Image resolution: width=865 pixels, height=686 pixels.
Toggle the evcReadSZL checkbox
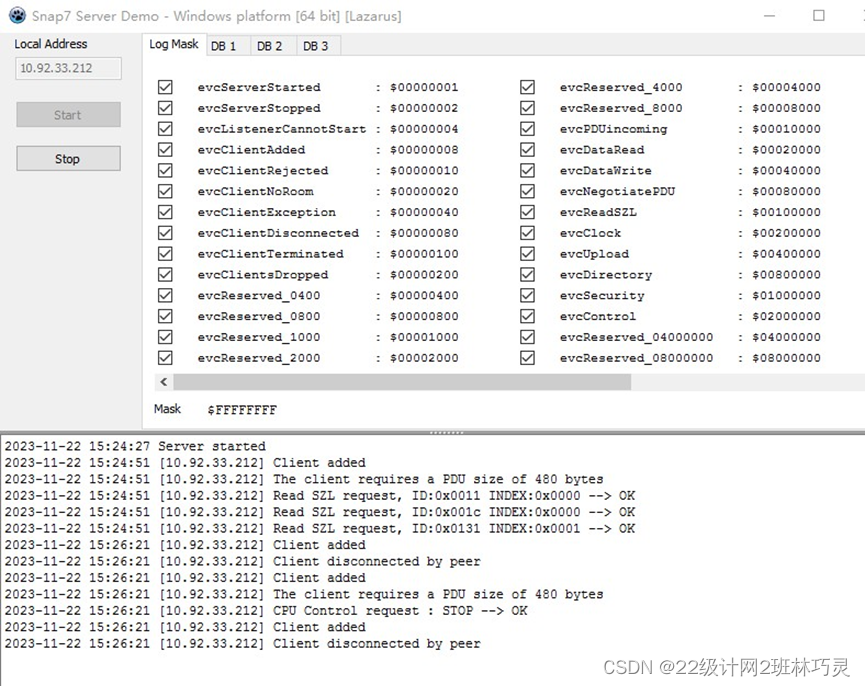(x=527, y=212)
